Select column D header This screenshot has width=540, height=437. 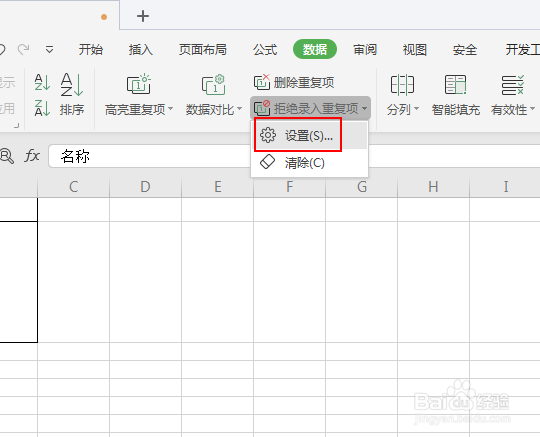point(145,187)
